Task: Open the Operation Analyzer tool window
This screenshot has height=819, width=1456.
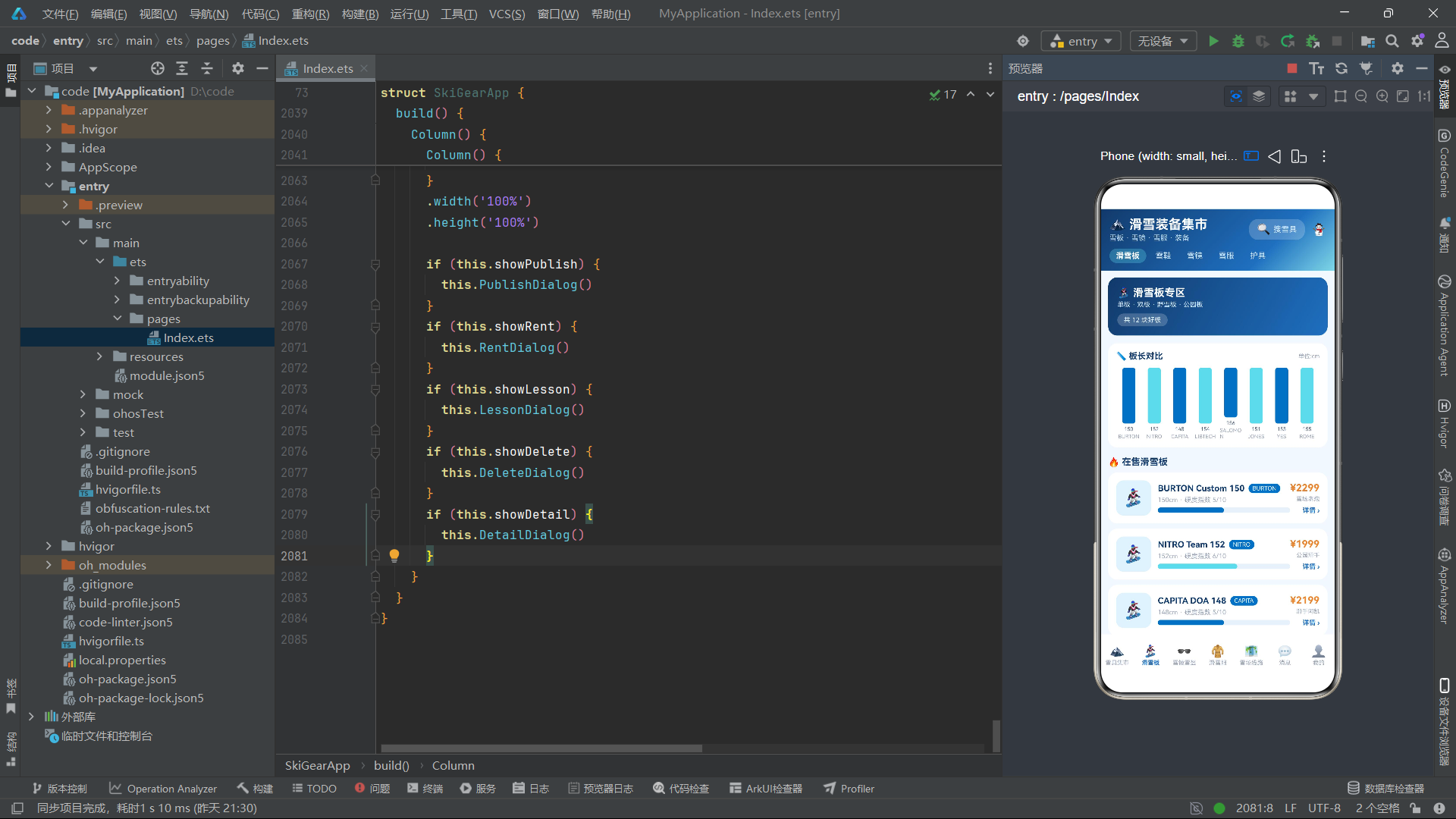Action: pyautogui.click(x=163, y=789)
